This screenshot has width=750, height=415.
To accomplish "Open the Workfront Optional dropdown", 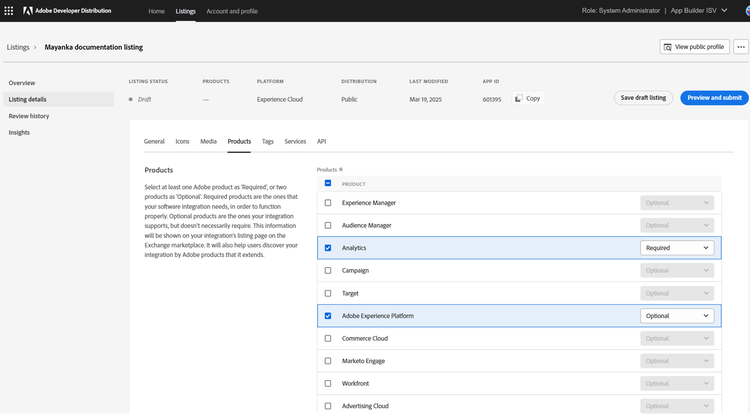I will (x=677, y=383).
